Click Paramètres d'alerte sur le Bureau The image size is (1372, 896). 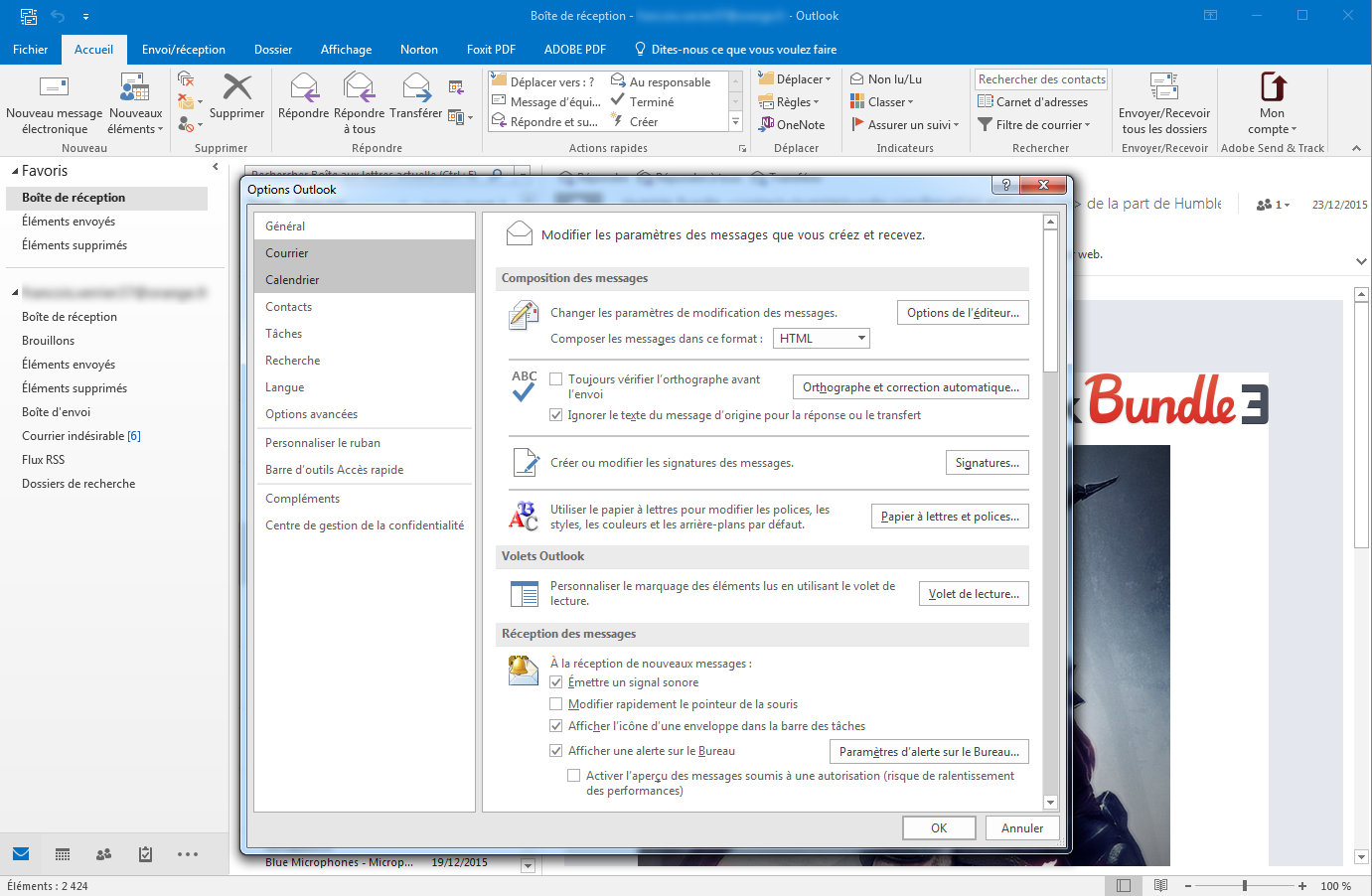pyautogui.click(x=929, y=752)
